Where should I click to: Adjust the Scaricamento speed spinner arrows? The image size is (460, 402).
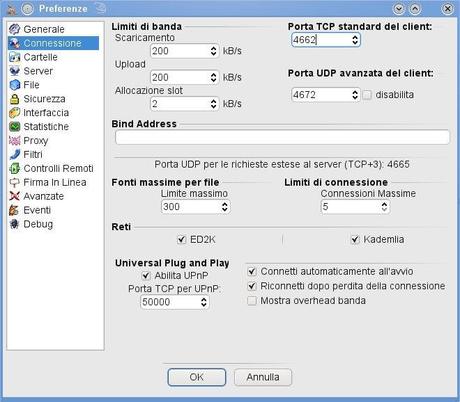(x=213, y=51)
